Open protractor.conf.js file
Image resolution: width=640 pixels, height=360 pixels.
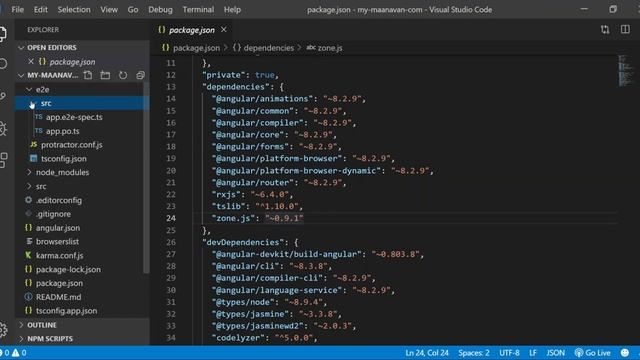pyautogui.click(x=71, y=144)
